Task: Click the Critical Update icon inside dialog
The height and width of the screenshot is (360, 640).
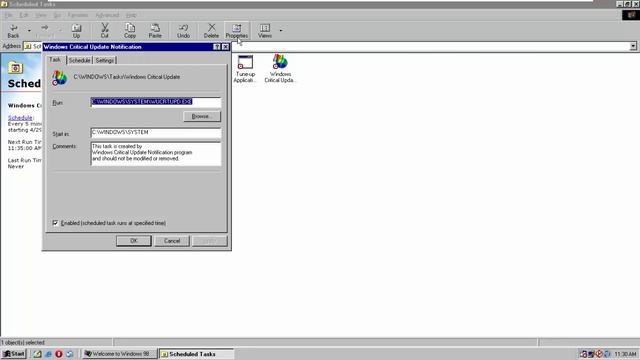Action: tap(59, 78)
